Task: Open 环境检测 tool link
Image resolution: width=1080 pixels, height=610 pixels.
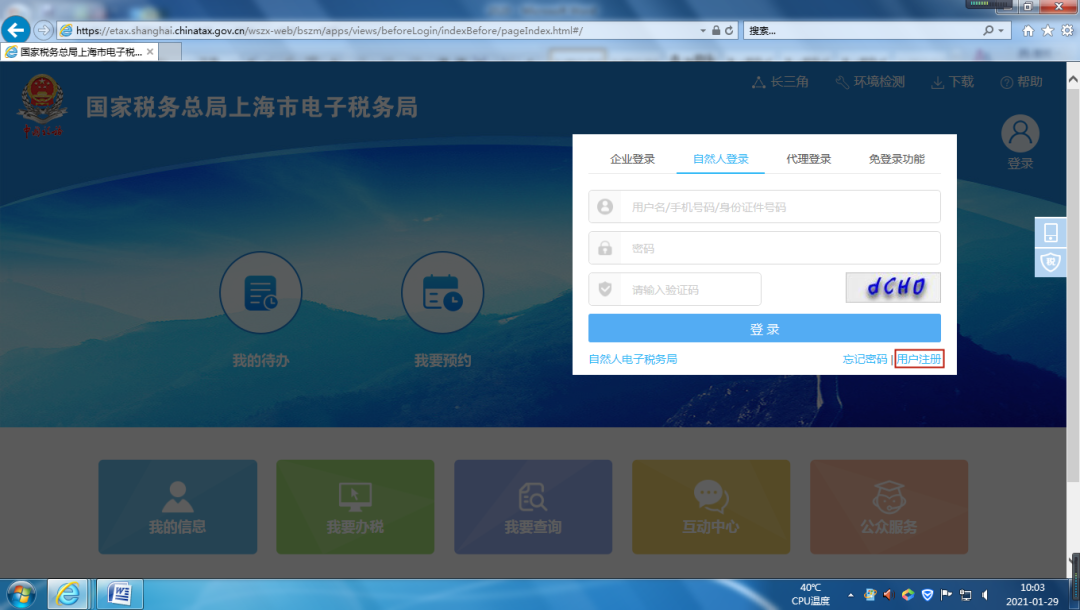Action: [870, 82]
